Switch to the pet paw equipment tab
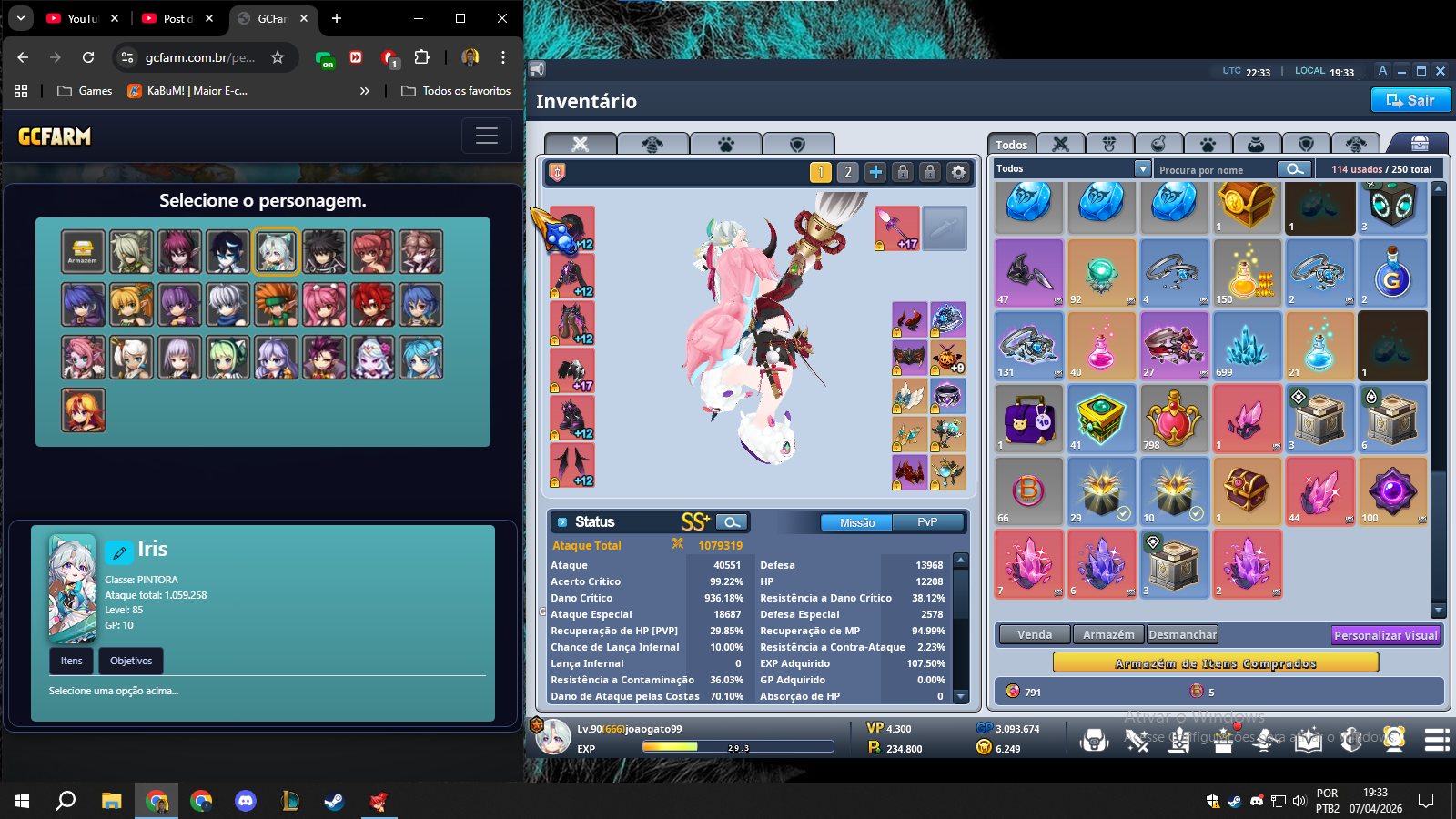This screenshot has width=1456, height=819. click(725, 144)
